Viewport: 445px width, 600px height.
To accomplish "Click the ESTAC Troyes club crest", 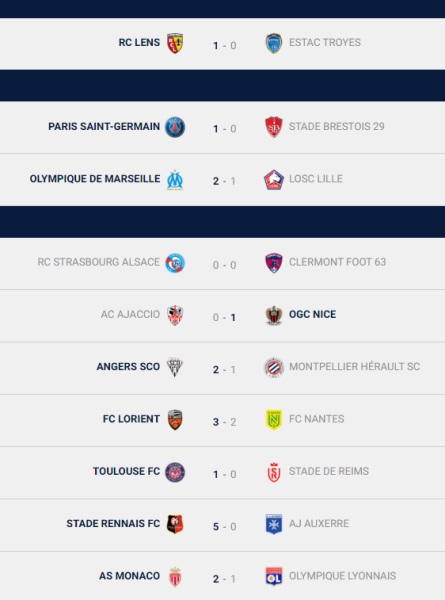I will point(274,43).
